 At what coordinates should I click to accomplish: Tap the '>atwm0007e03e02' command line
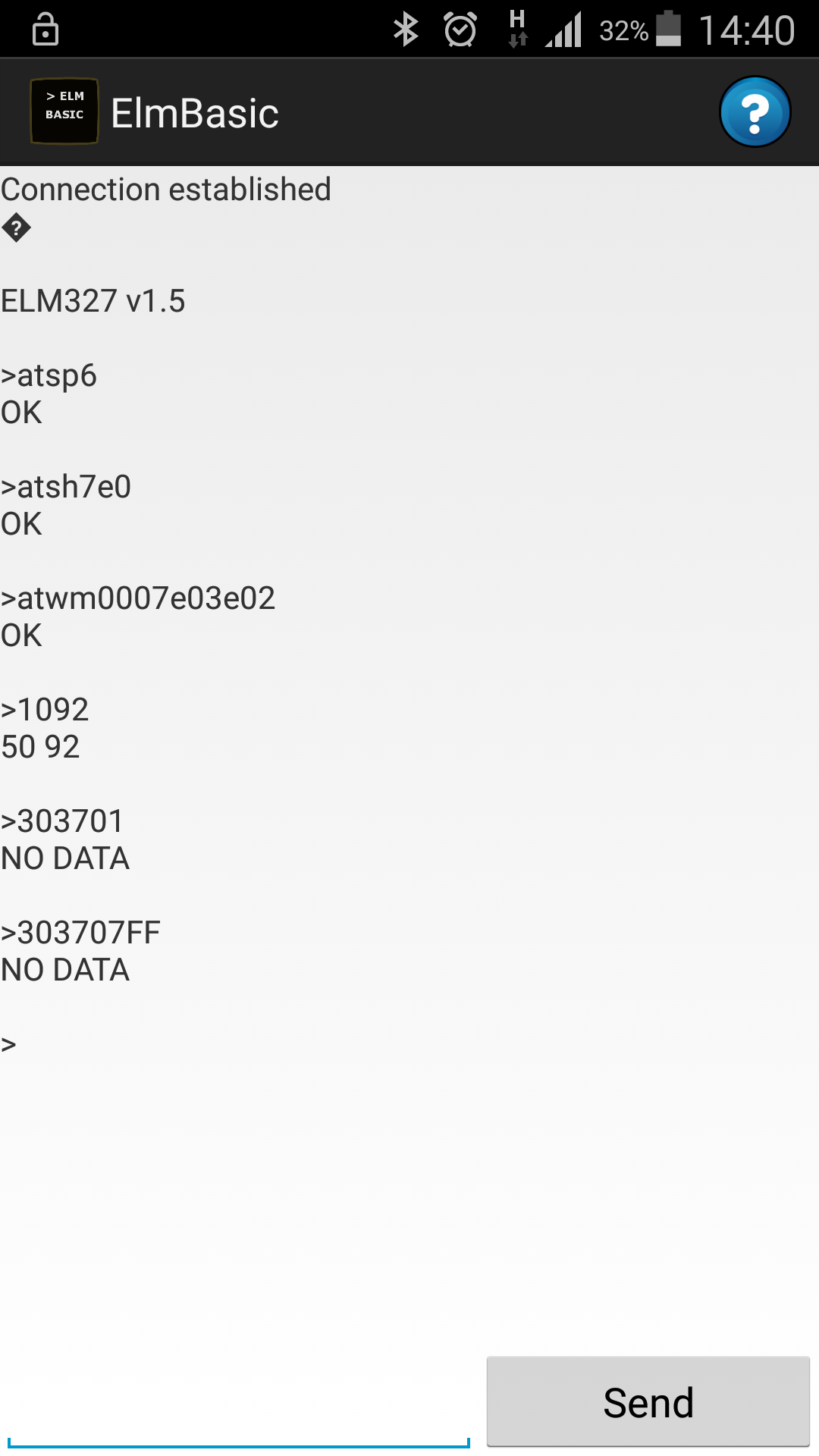tap(138, 598)
